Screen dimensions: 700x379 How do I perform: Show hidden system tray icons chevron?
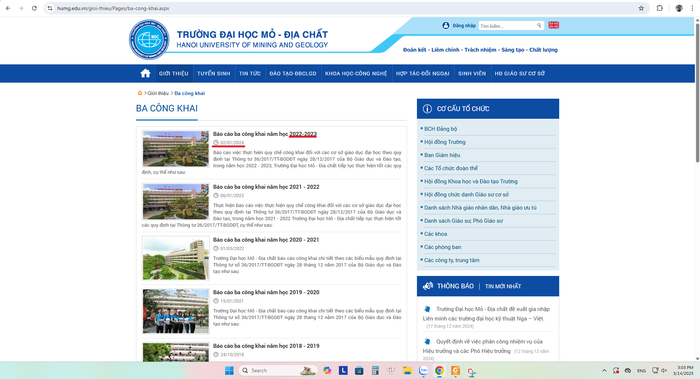[x=604, y=371]
